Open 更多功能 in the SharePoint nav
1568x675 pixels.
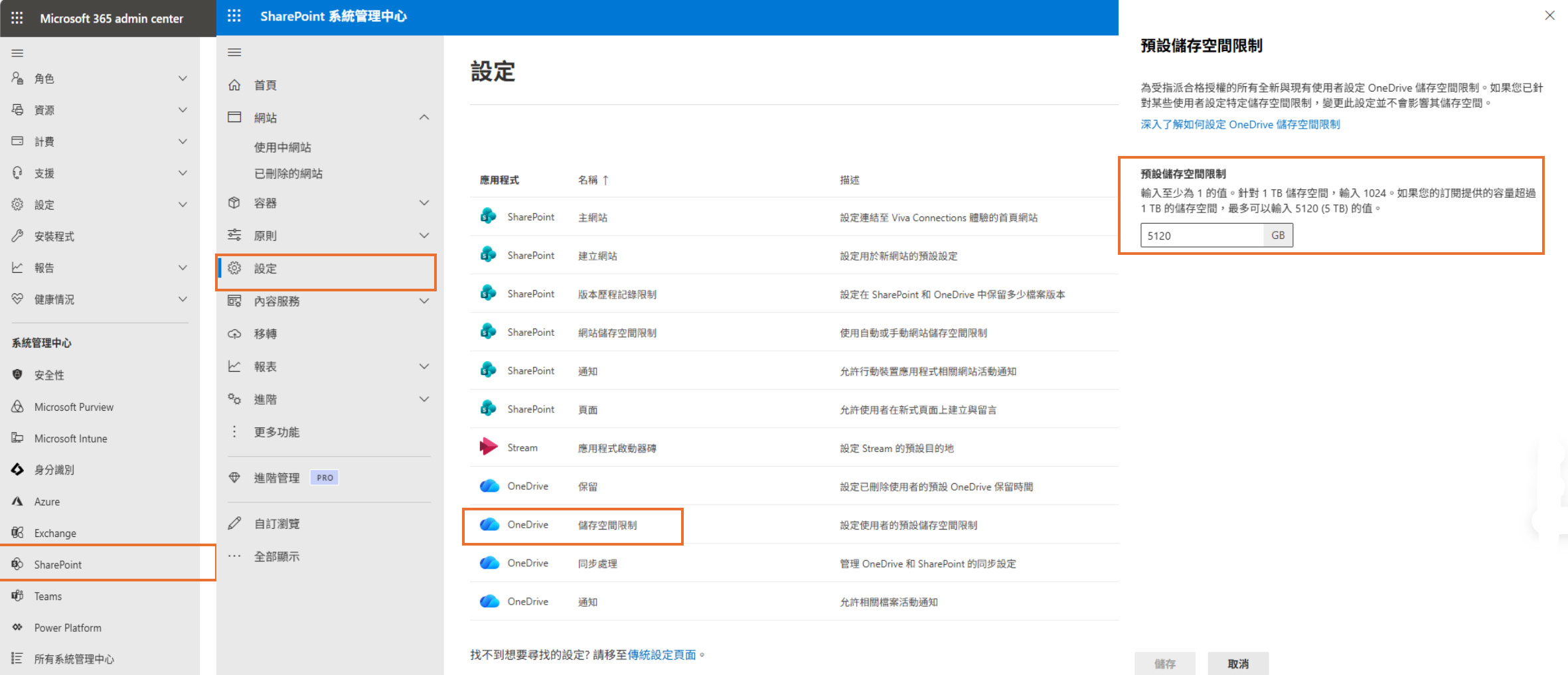(x=277, y=432)
